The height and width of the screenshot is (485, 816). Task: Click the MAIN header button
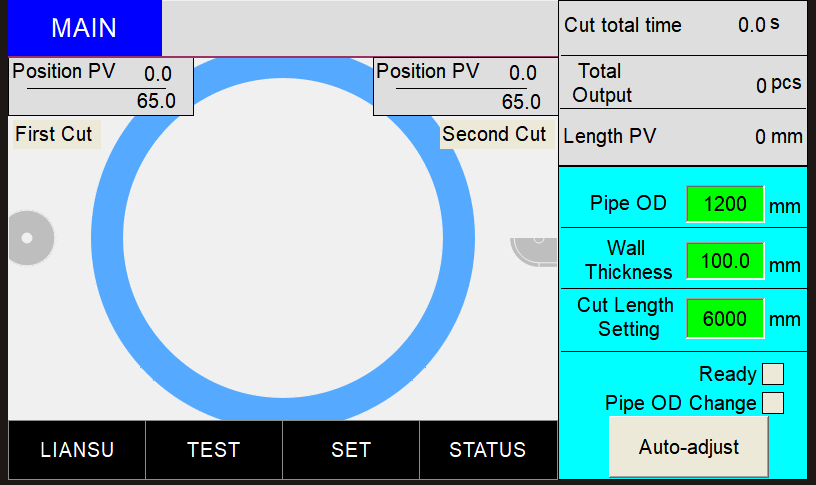tap(85, 28)
